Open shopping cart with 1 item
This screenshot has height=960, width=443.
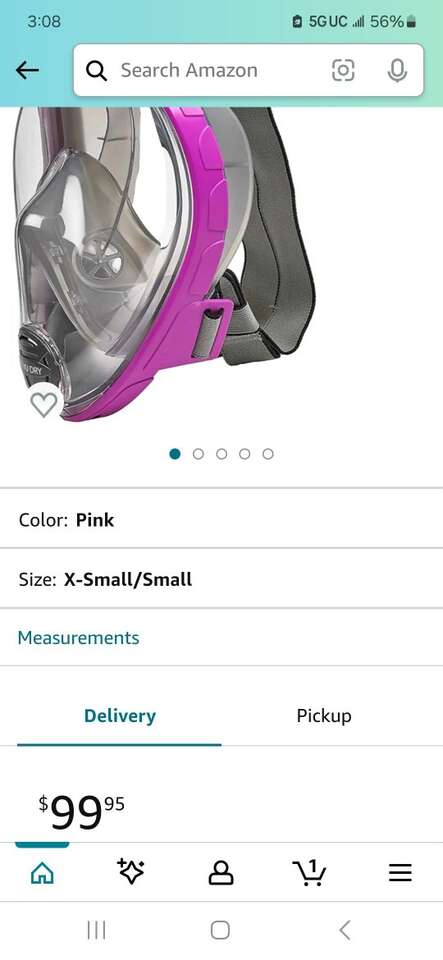coord(310,872)
